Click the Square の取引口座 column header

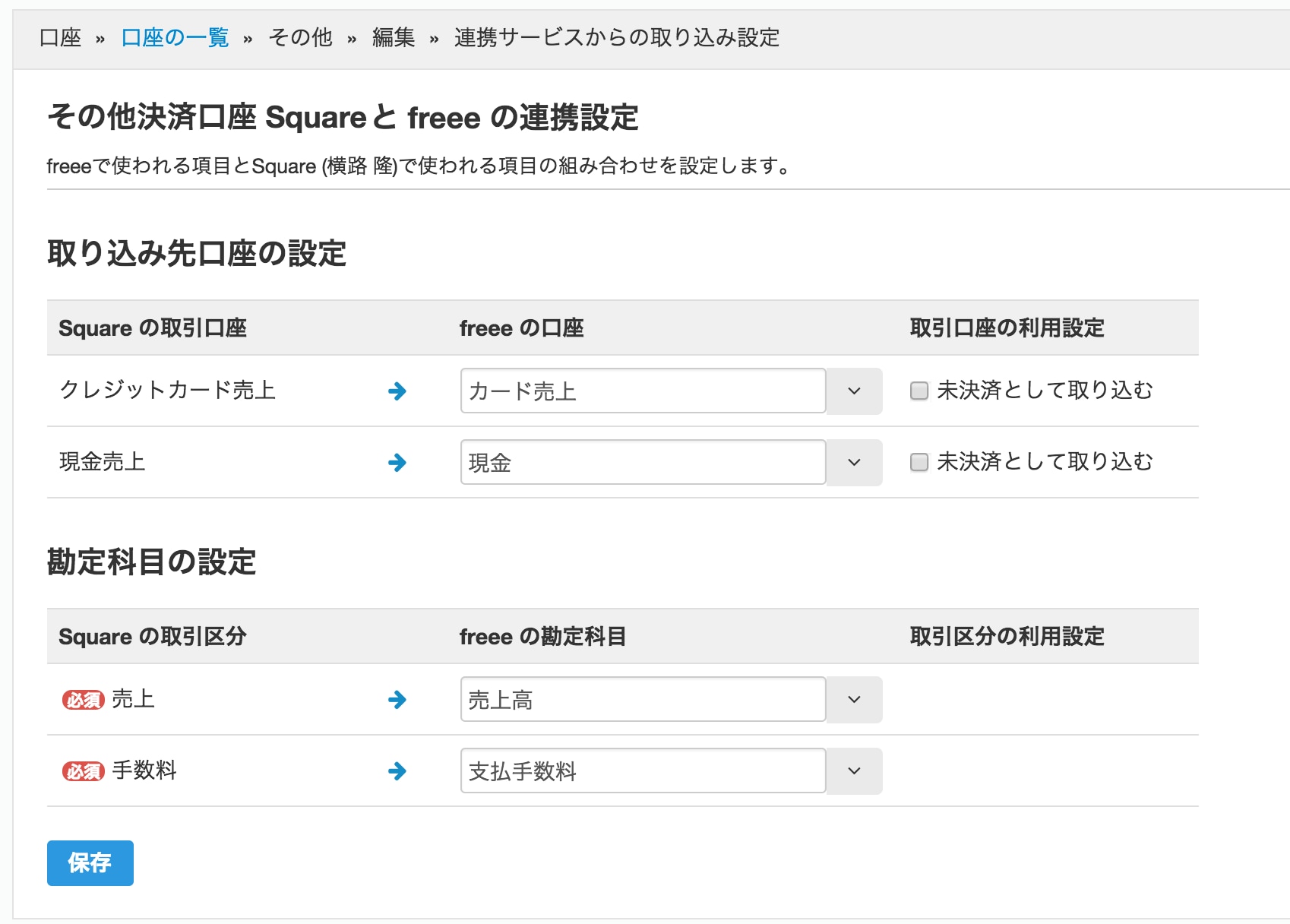coord(153,328)
